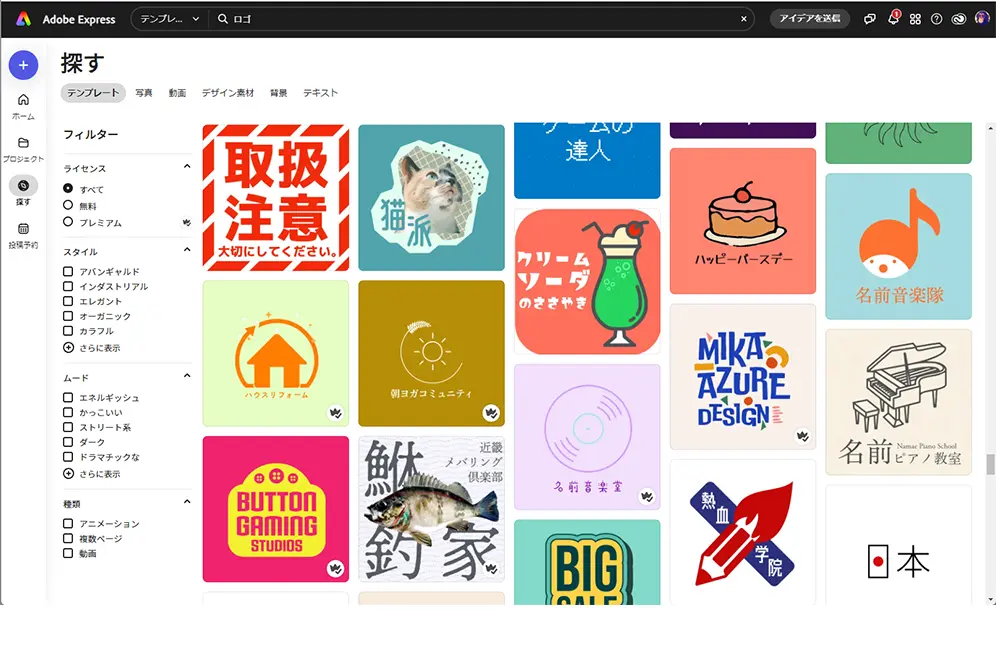Screen dimensions: 1000x658
Task: Switch to the テキスト tab
Action: [x=321, y=92]
